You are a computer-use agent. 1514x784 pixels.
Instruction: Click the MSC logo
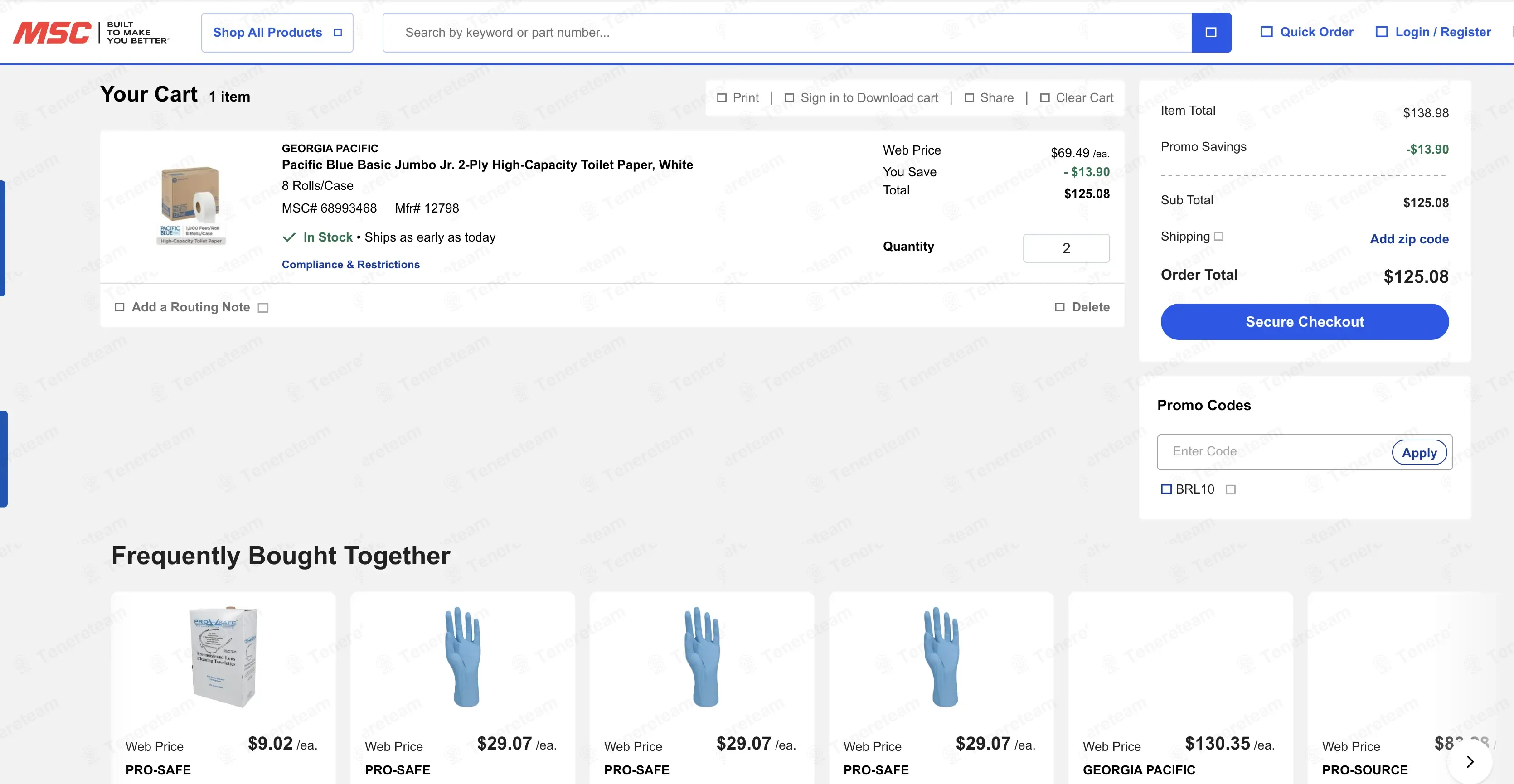click(x=91, y=32)
